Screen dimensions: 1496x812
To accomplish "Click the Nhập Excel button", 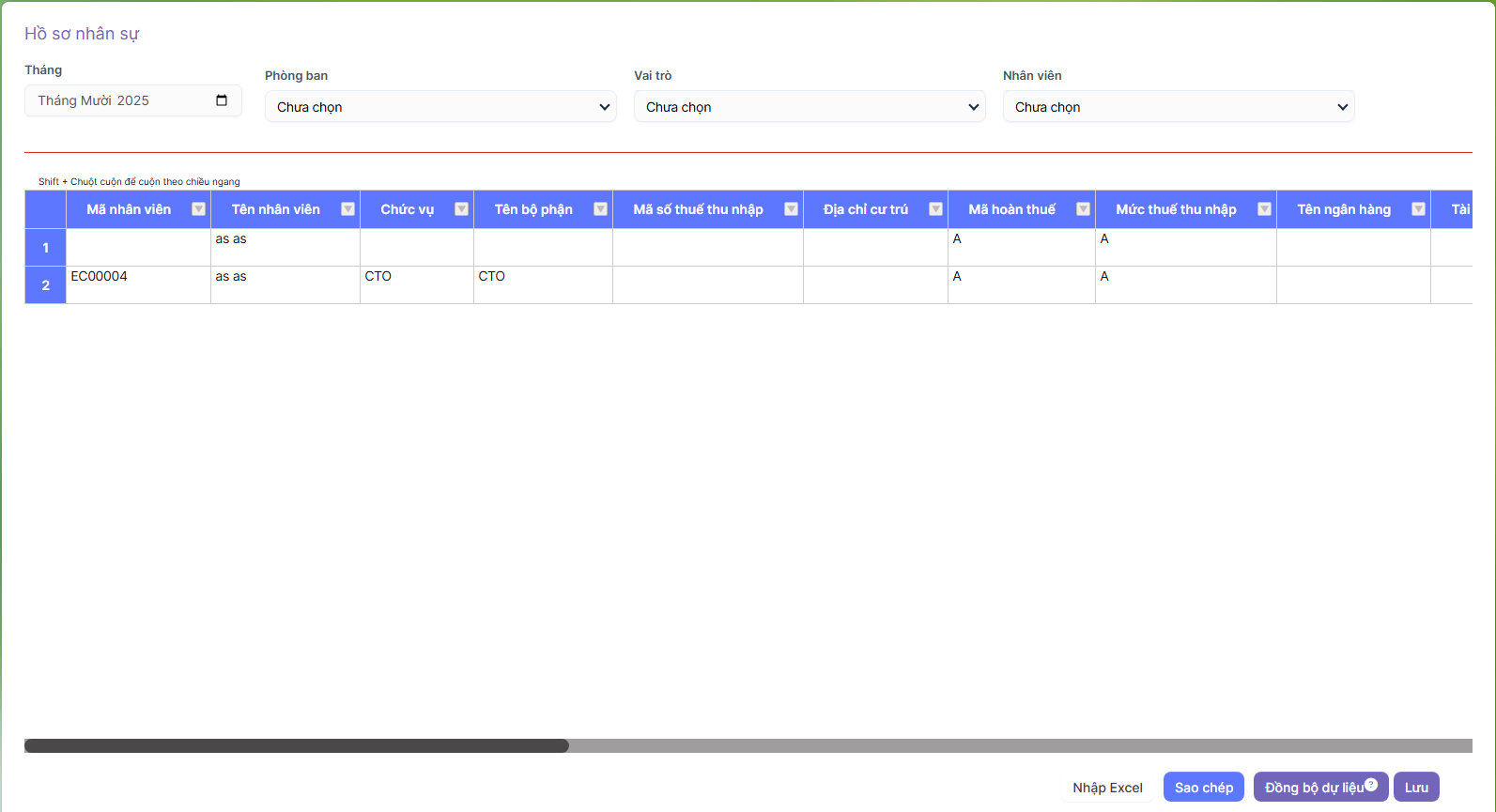I will tap(1107, 788).
